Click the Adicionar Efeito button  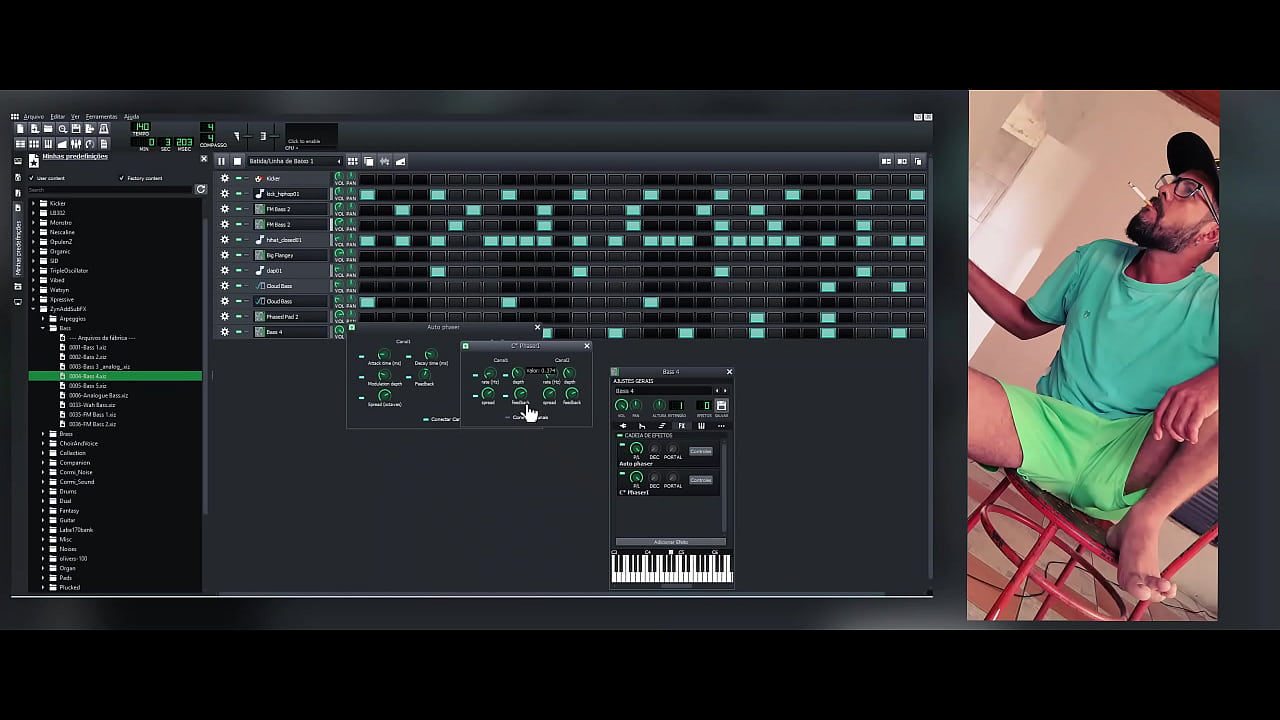tap(670, 542)
